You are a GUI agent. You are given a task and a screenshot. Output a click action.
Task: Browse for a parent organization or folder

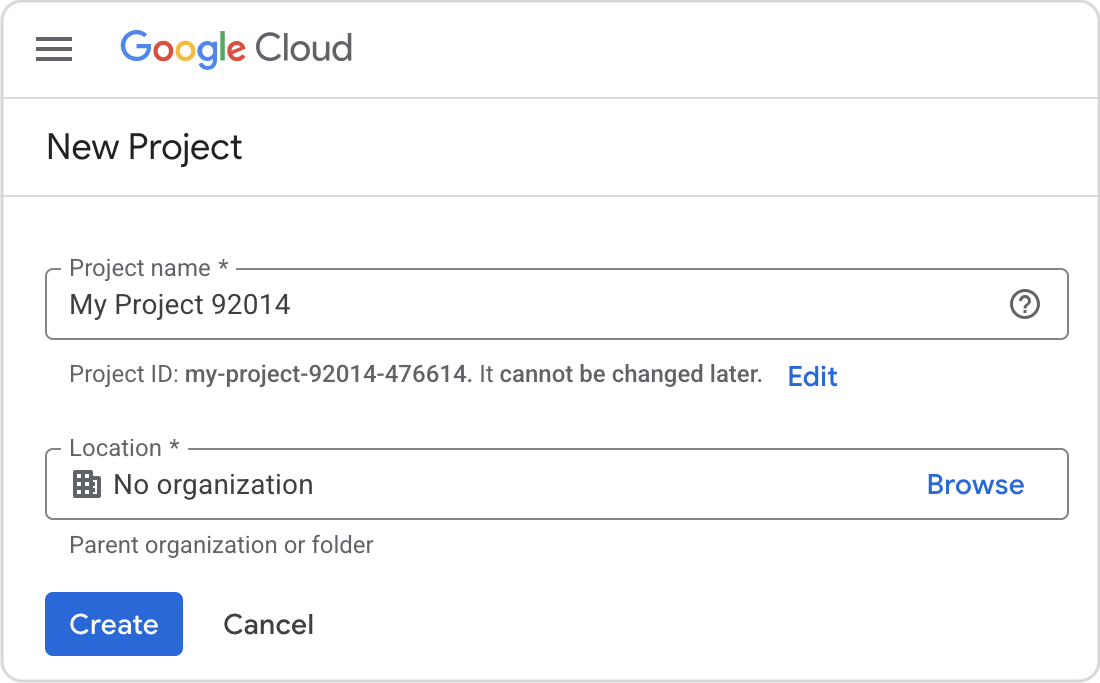pyautogui.click(x=975, y=484)
